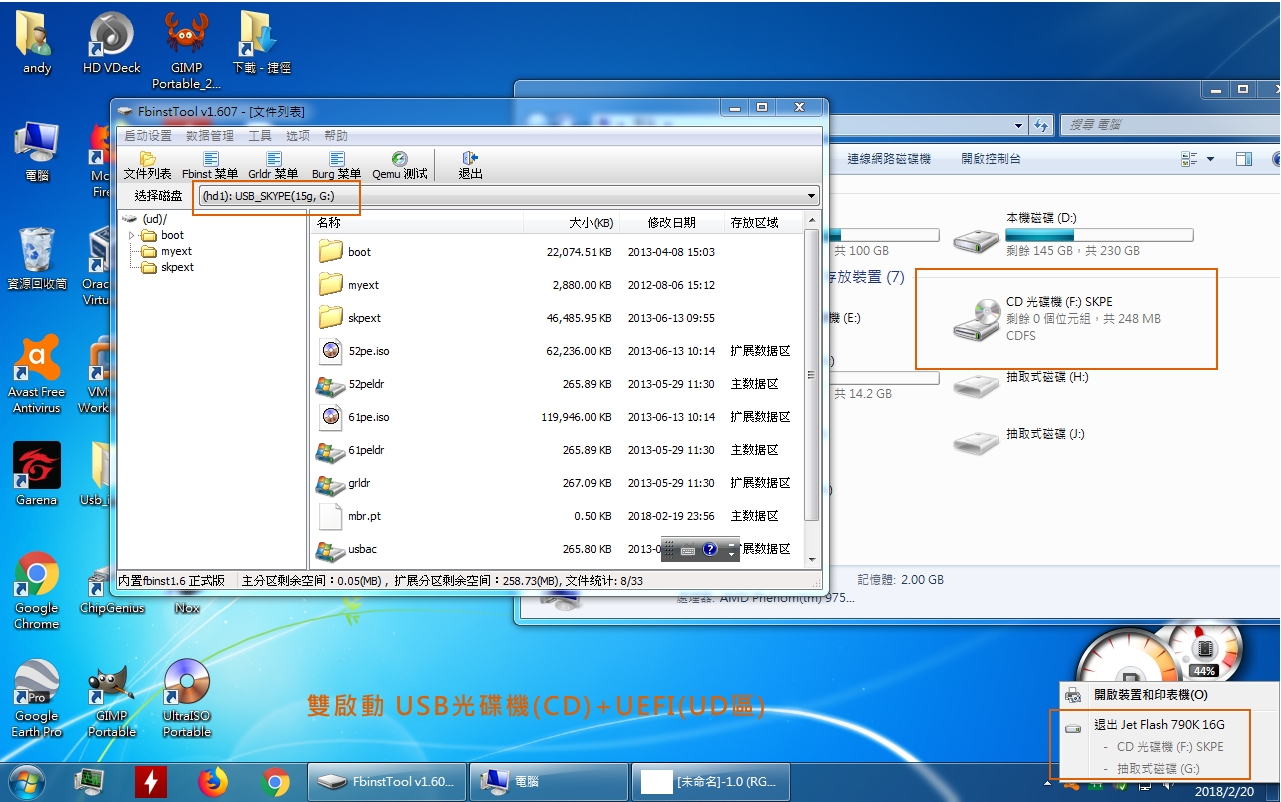Click the red lightning-bolt taskbar icon
1281x802 pixels.
[151, 782]
